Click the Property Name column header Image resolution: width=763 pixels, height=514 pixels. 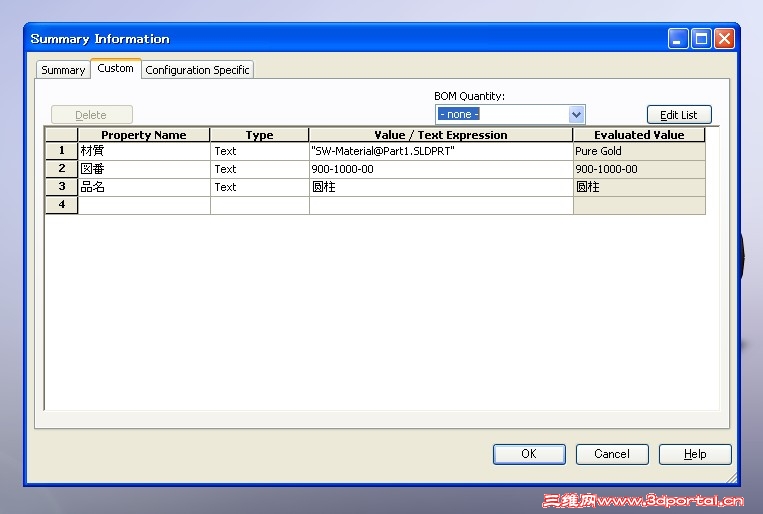click(144, 135)
